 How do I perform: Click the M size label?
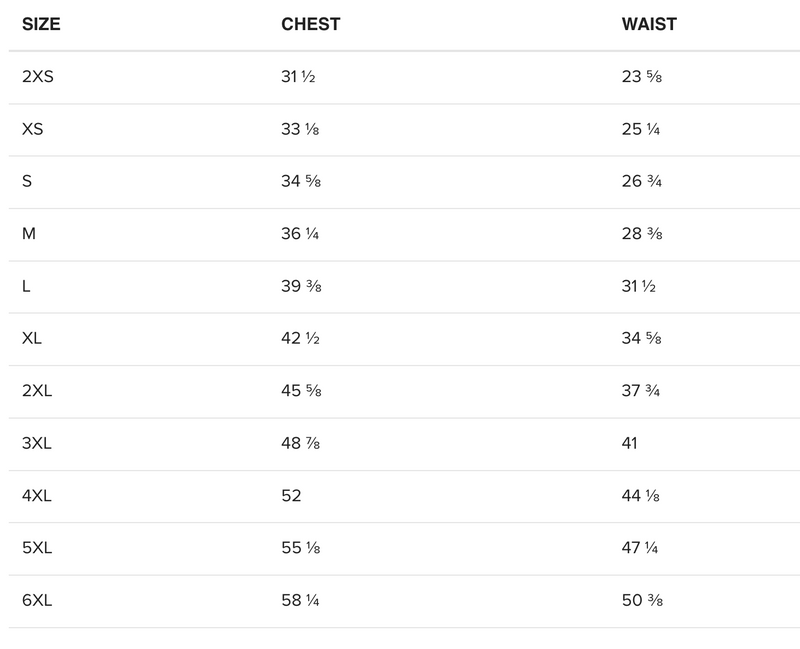(x=28, y=234)
